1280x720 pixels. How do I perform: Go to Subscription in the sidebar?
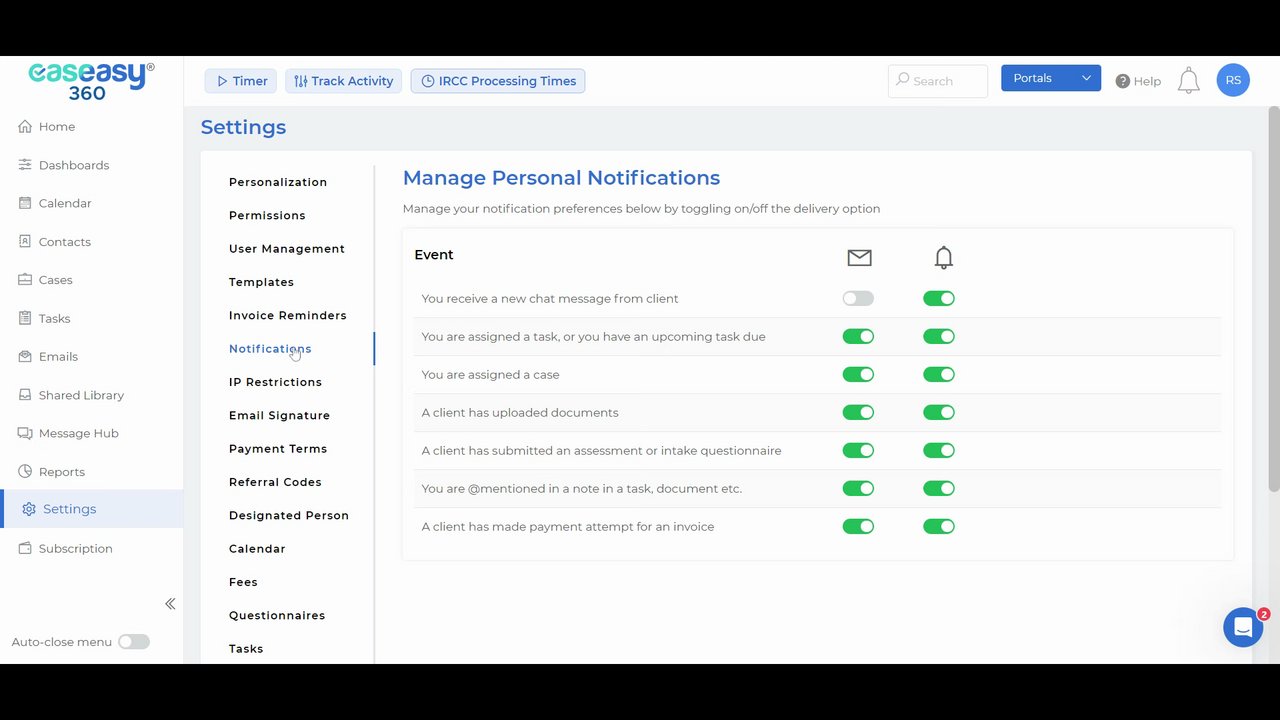(75, 548)
